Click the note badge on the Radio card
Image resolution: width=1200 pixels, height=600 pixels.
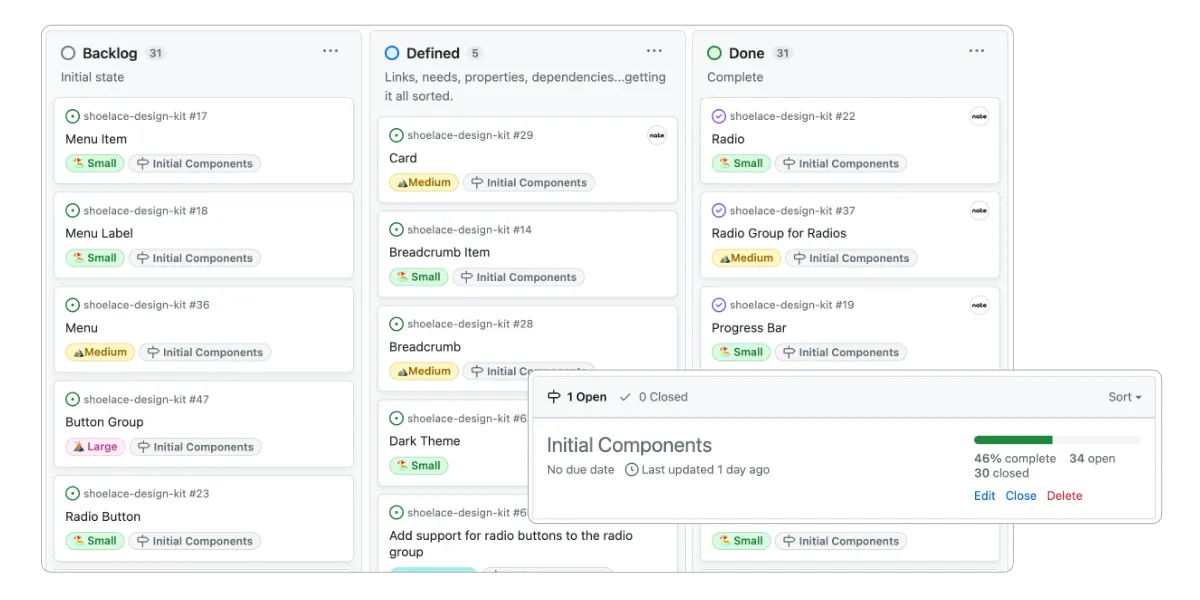pos(978,115)
